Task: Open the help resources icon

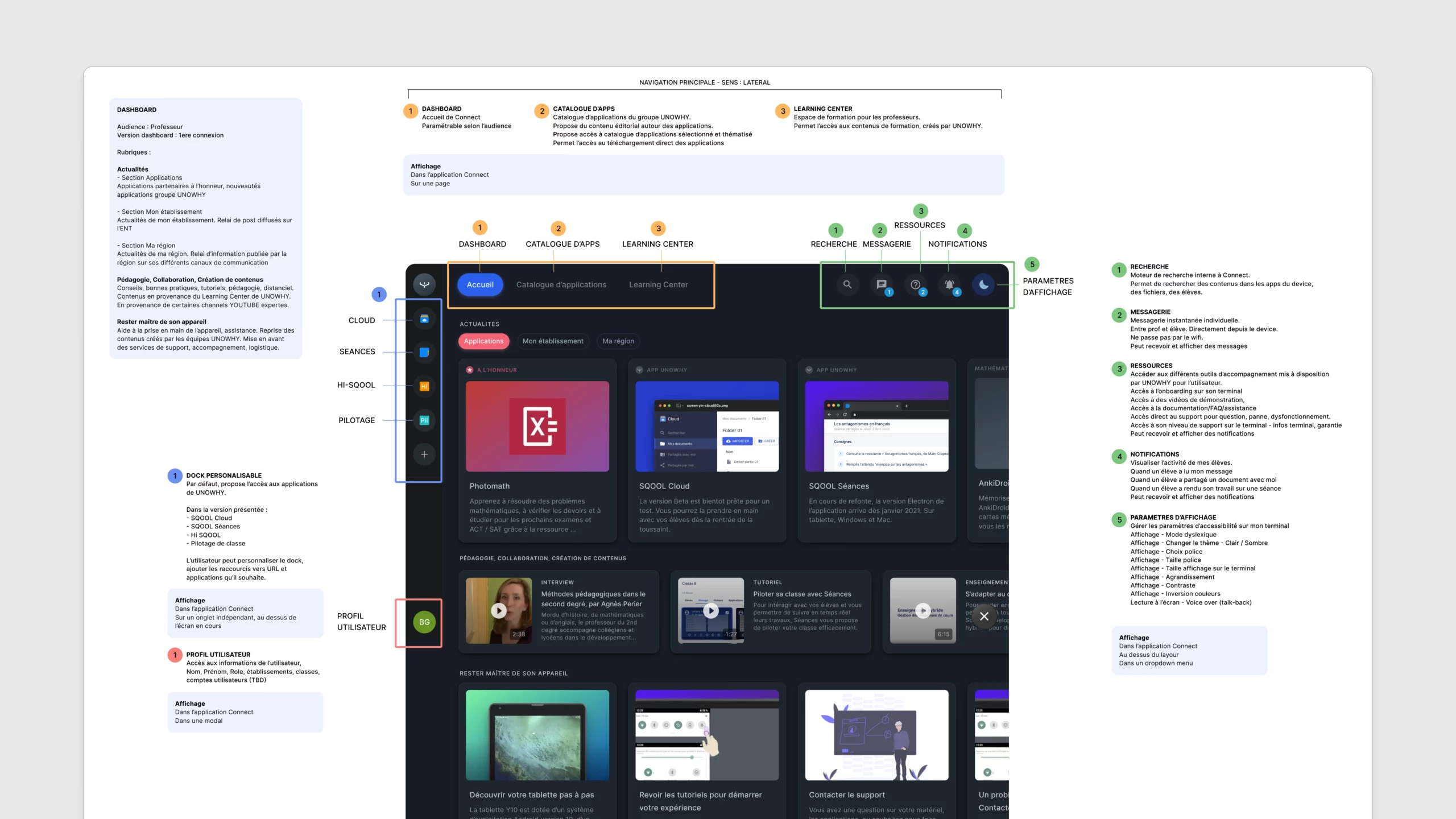Action: click(915, 284)
